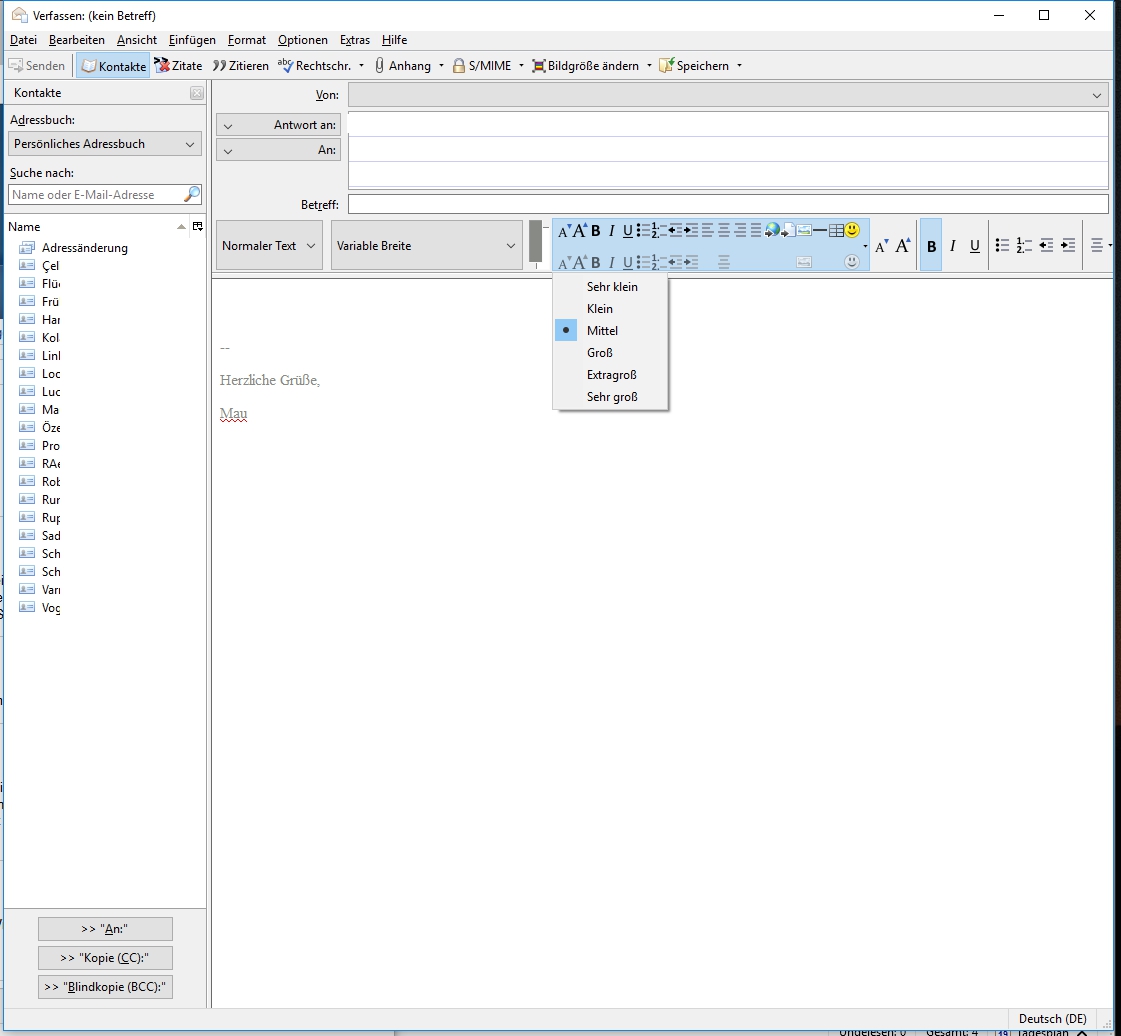Run spell check via Rechtschr. icon
The image size is (1121, 1036).
[x=285, y=66]
